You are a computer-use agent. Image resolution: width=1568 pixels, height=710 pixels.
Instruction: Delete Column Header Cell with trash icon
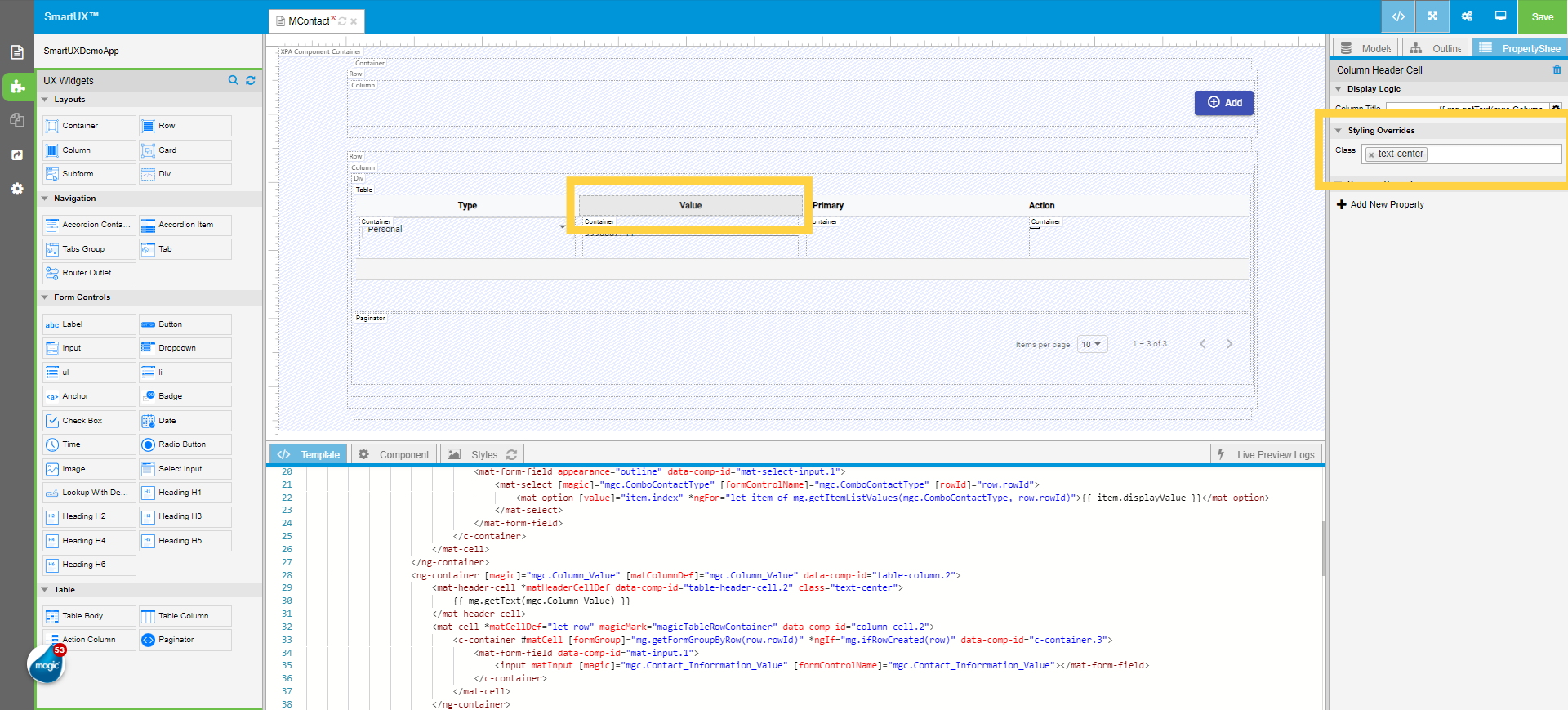pyautogui.click(x=1557, y=70)
